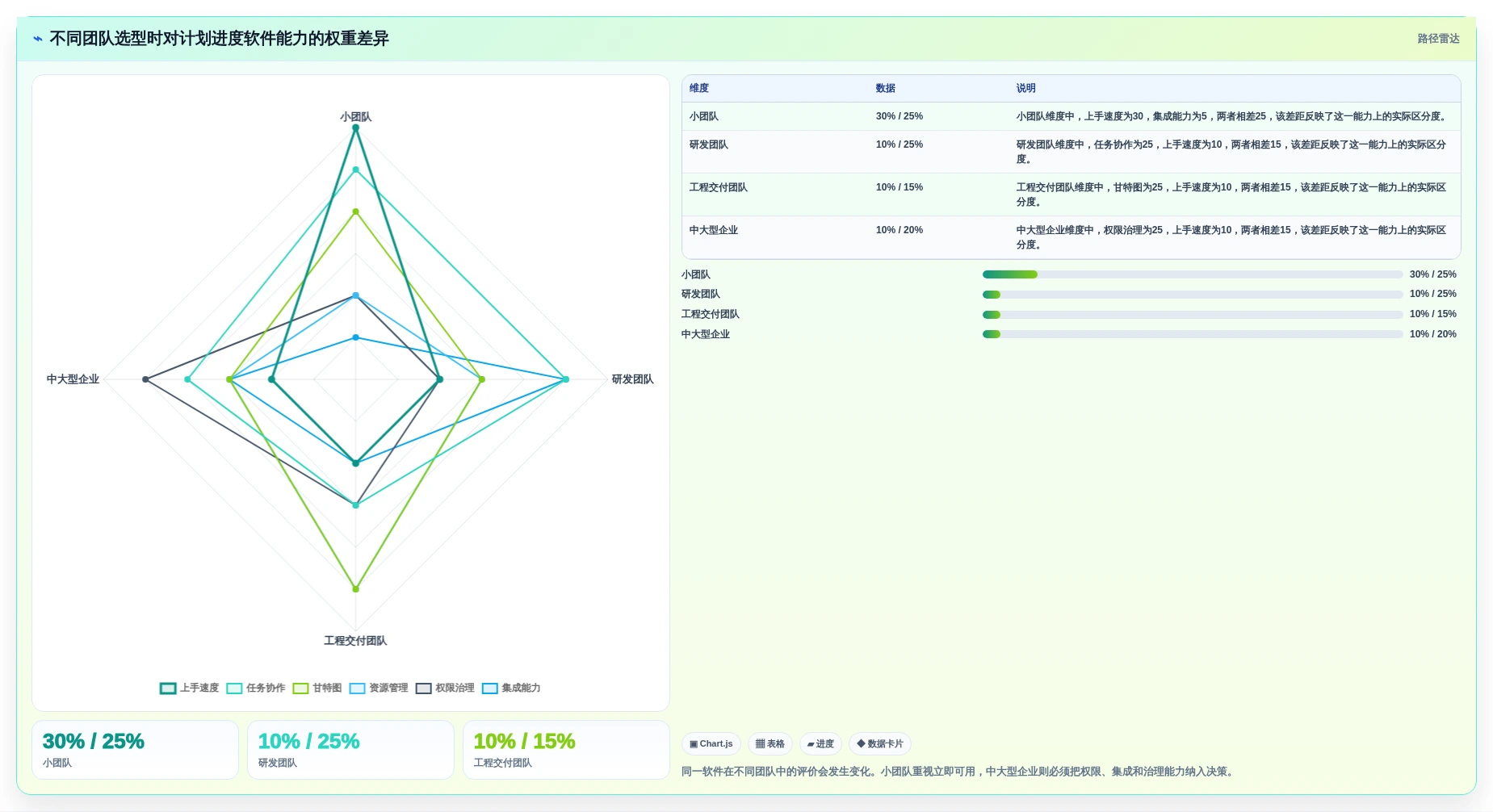Click the 工程交付团队 progress bar

coord(1192,315)
